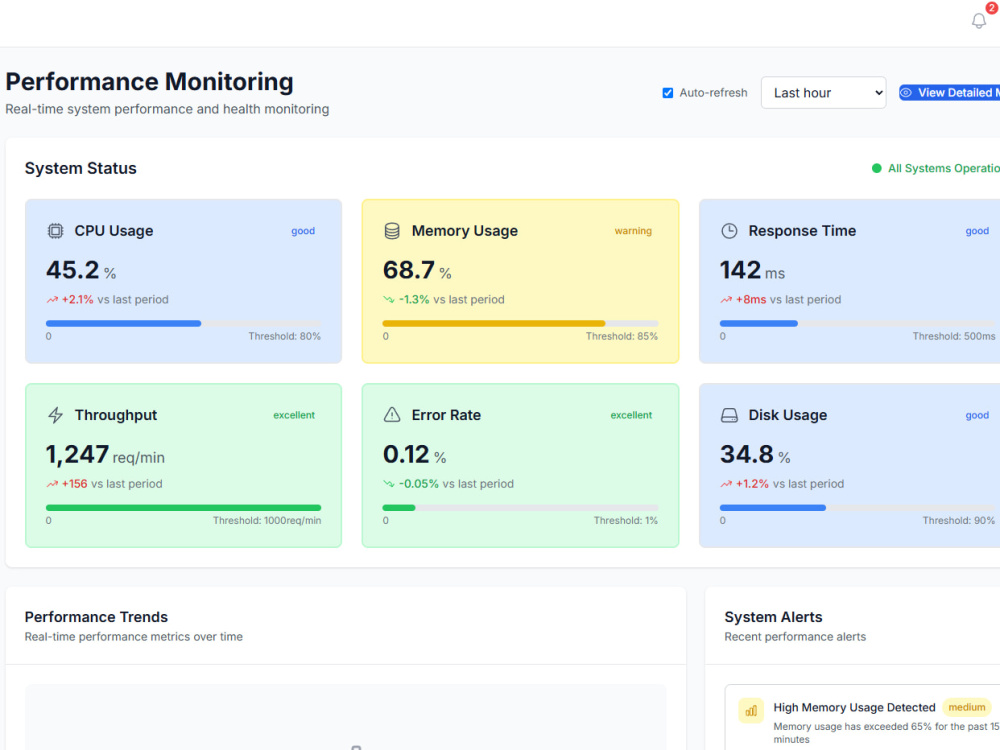Click the red notification count badge

[992, 7]
